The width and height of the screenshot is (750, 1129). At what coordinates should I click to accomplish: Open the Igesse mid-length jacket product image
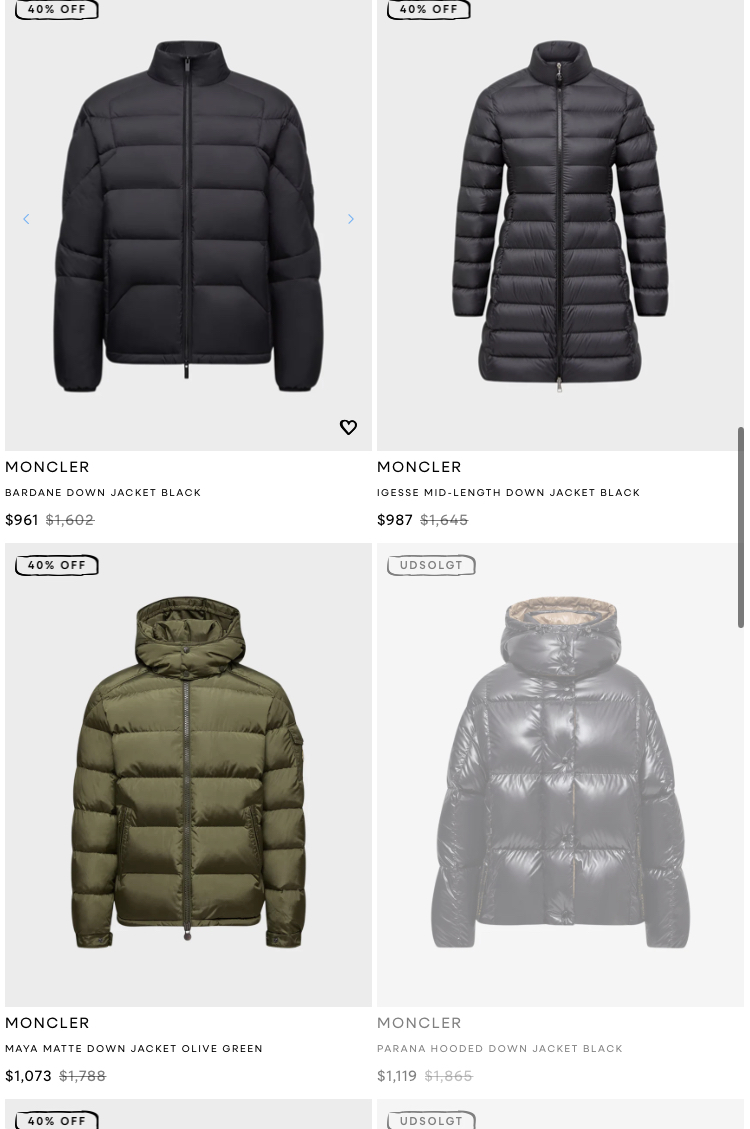tap(560, 216)
